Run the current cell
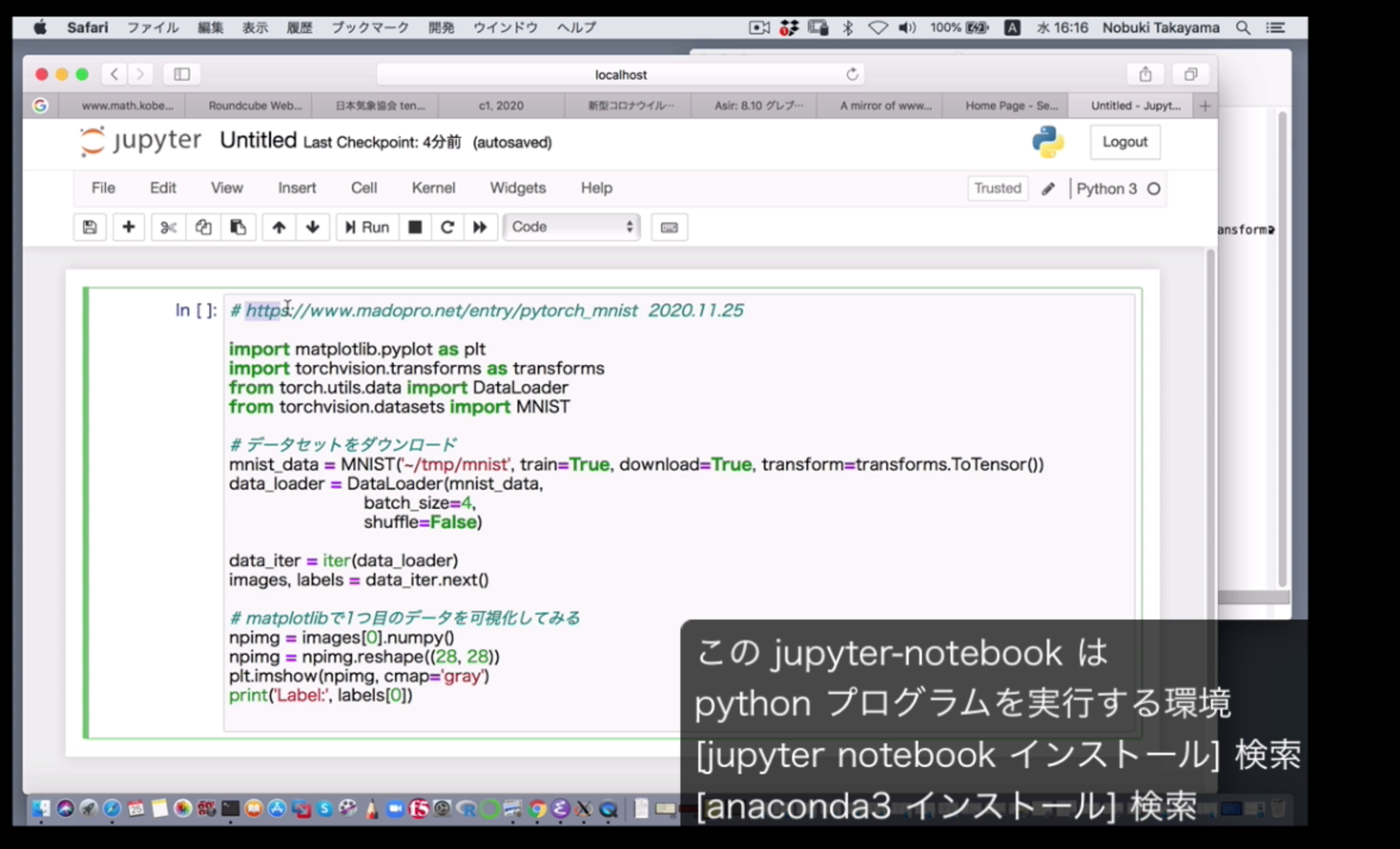The image size is (1400, 849). pyautogui.click(x=367, y=227)
